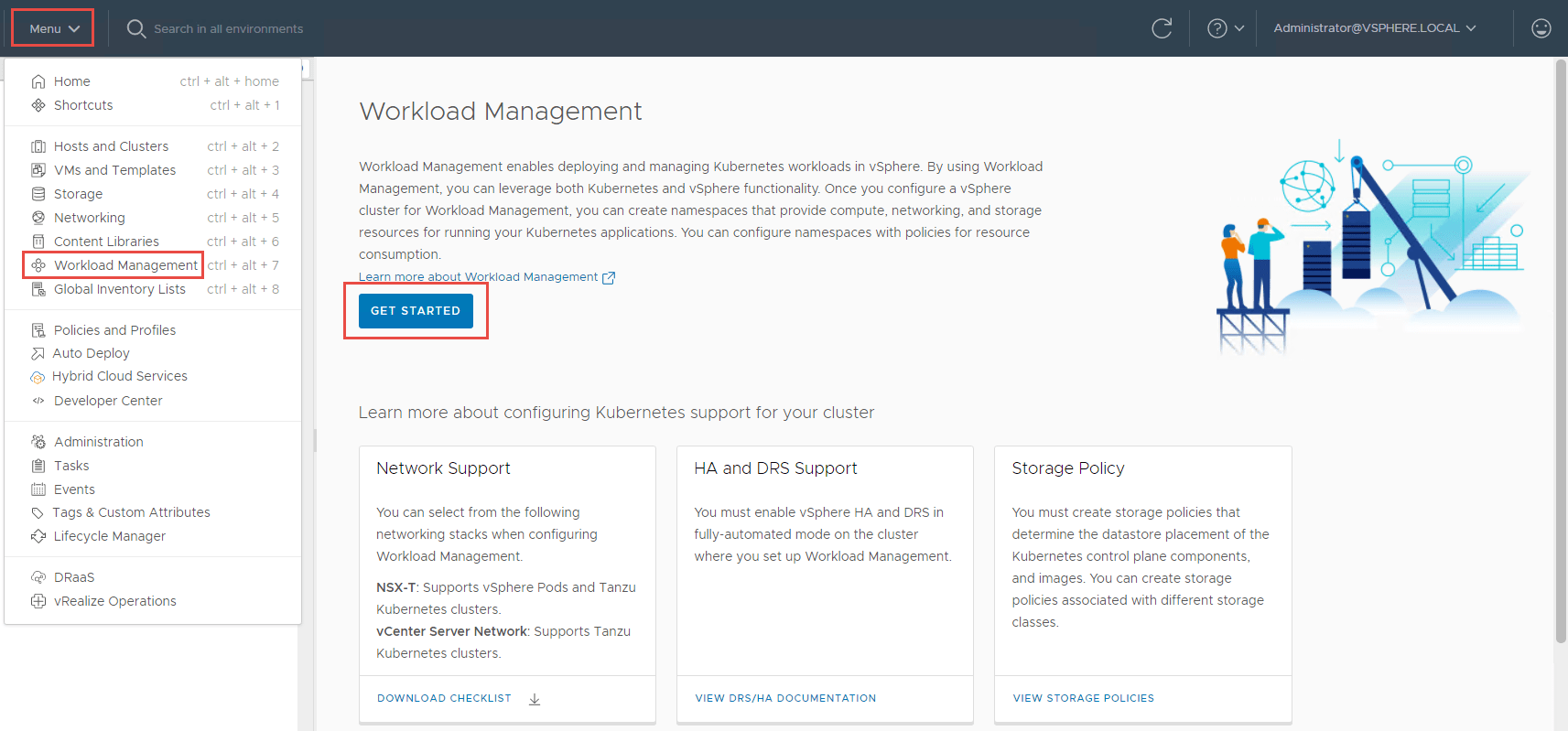The image size is (1568, 731).
Task: Open VIEW STORAGE POLICIES link
Action: coord(1083,698)
